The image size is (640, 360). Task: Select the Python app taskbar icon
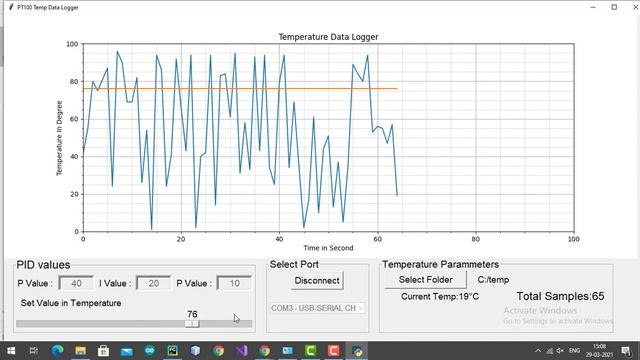[357, 351]
